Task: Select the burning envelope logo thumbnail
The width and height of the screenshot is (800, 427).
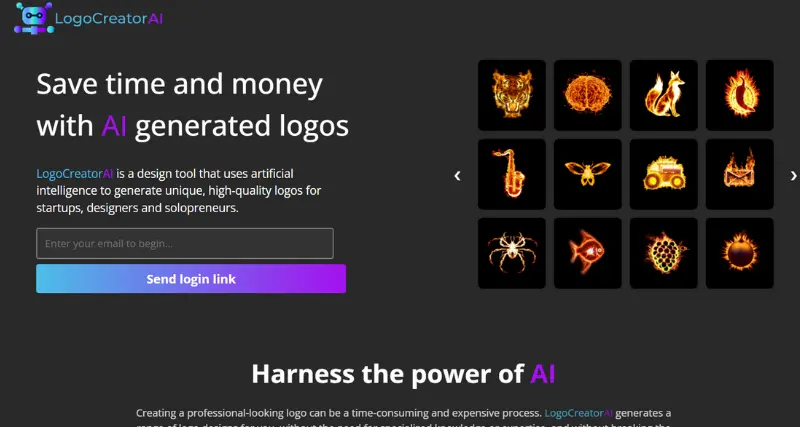Action: [740, 174]
